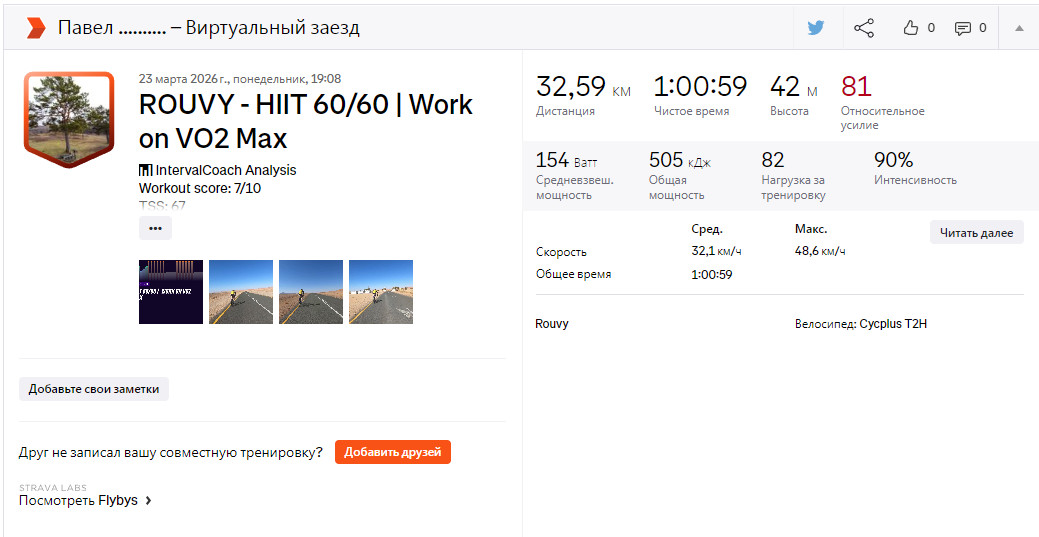
Task: Click the weighted power value 154 Ватт
Action: point(566,160)
